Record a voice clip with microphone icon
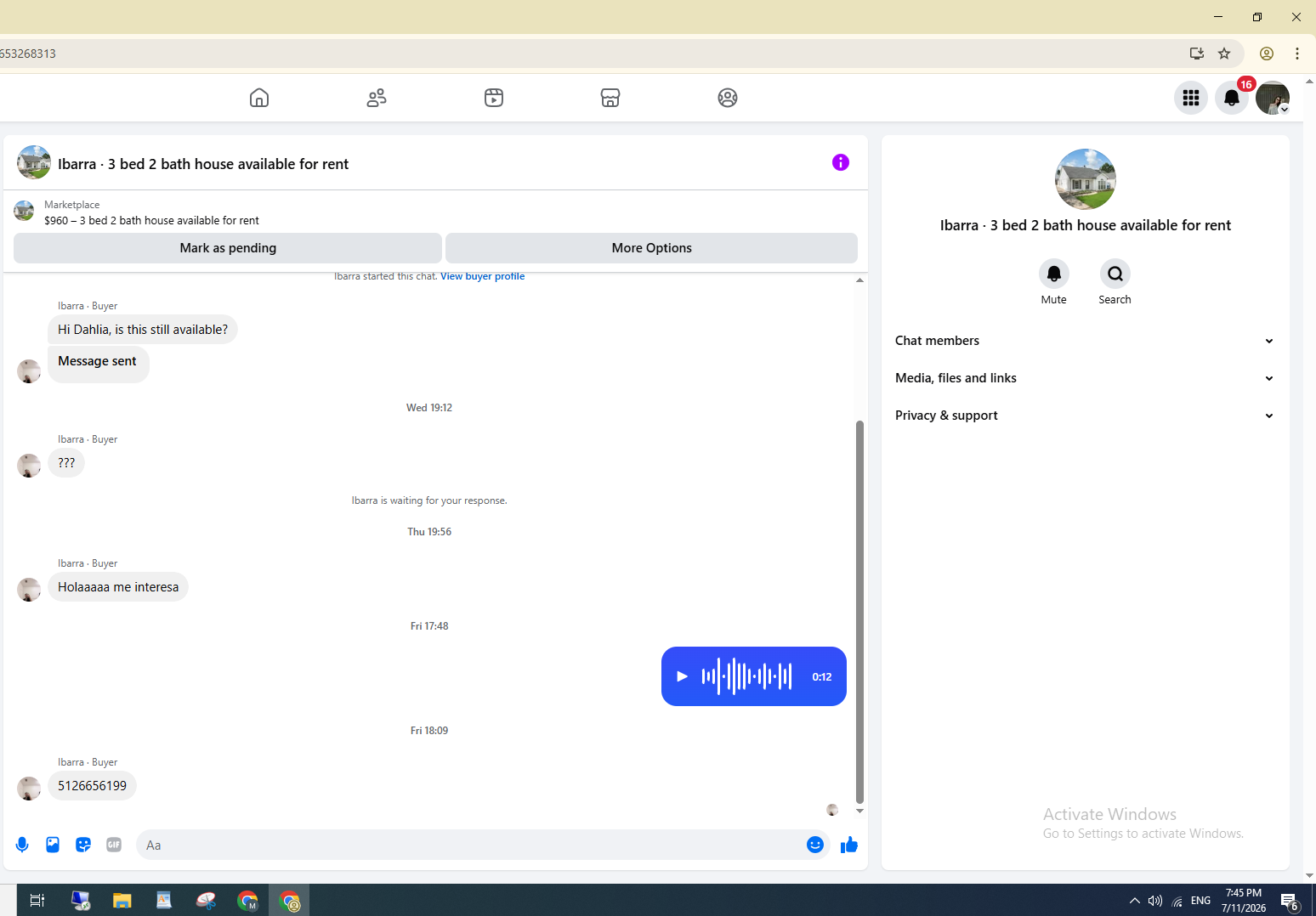Screen dimensions: 1316x916 pyautogui.click(x=22, y=845)
